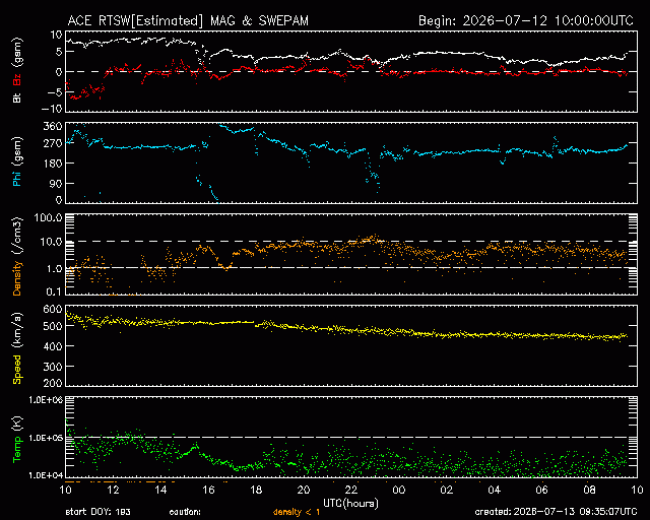This screenshot has width=650, height=520.
Task: Click the 'Bt Bz (gsm)' axis label
Action: click(17, 70)
